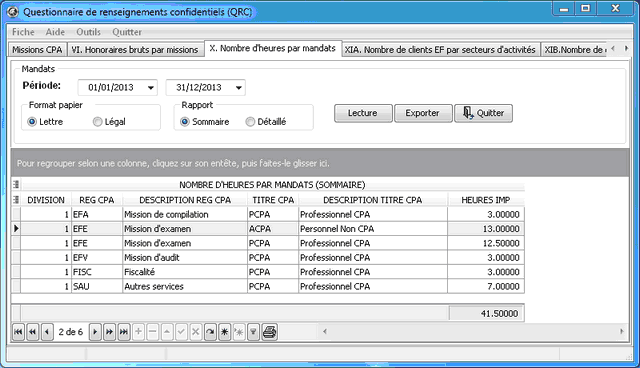Click the post edit checkmark icon

pos(181,332)
